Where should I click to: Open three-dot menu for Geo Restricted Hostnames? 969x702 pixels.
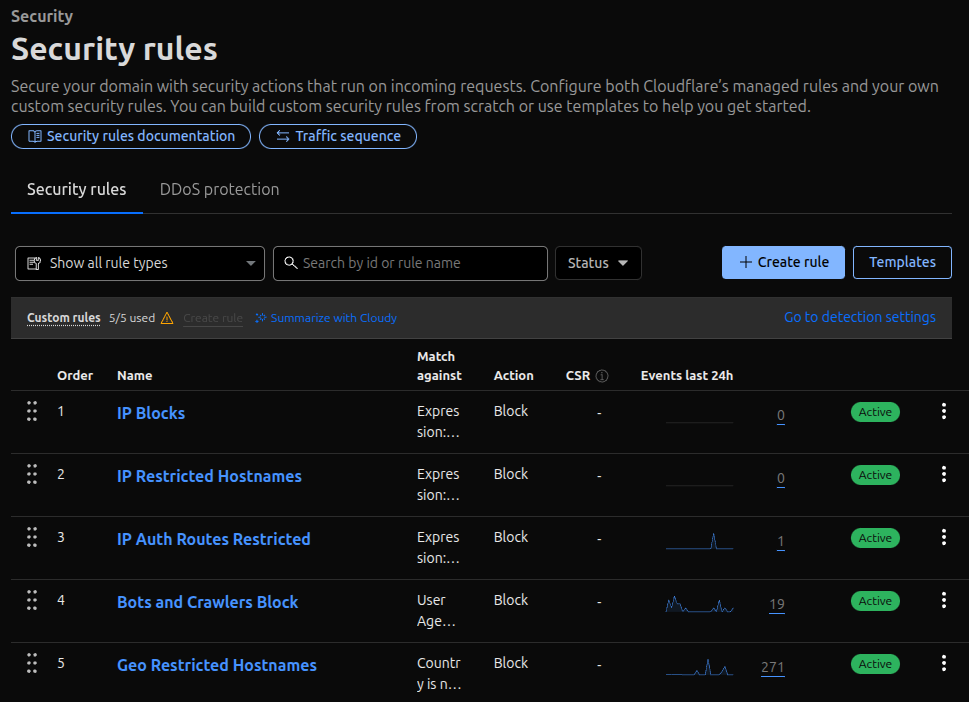943,664
